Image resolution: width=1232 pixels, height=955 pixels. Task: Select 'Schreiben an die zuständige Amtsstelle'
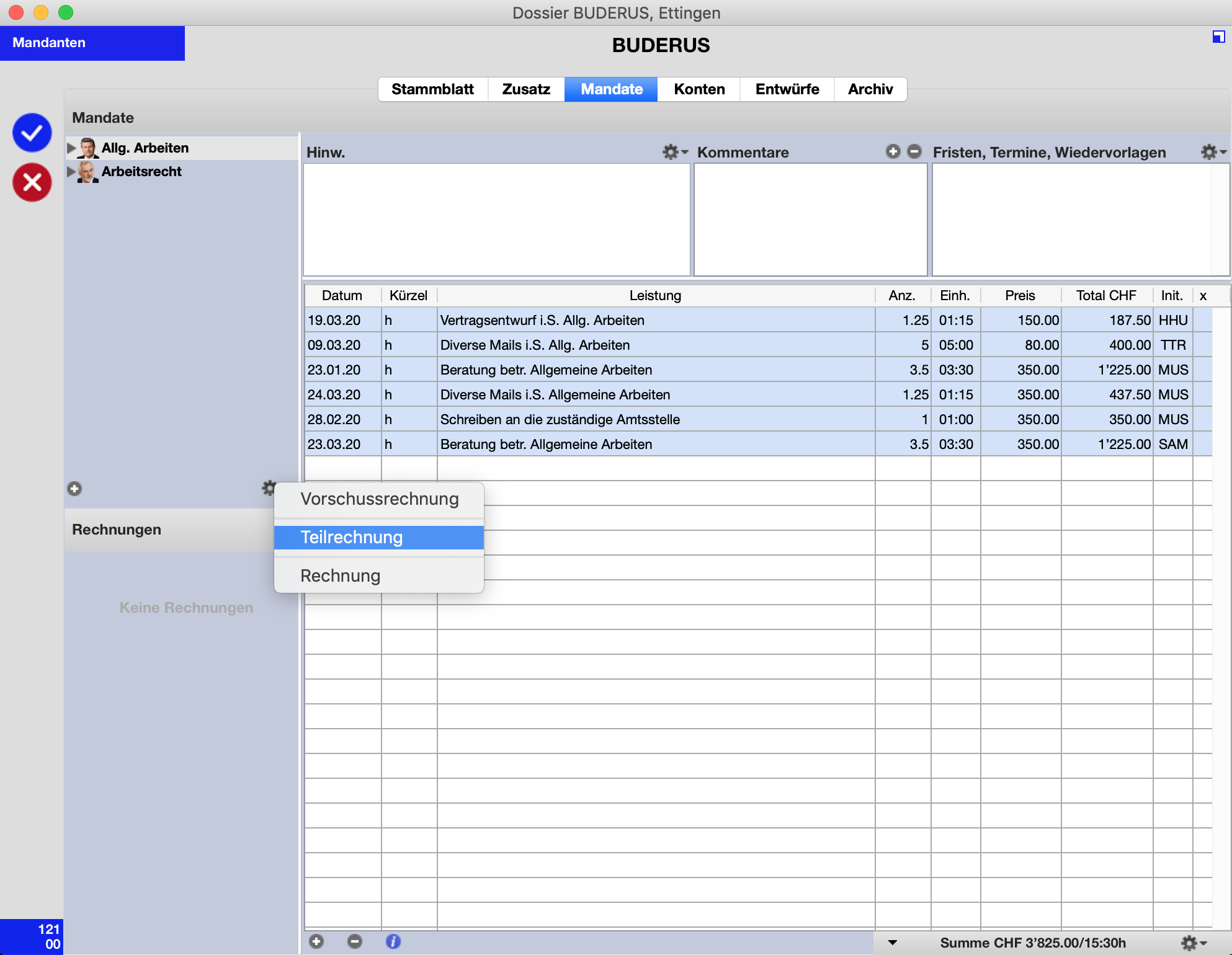coord(758,419)
